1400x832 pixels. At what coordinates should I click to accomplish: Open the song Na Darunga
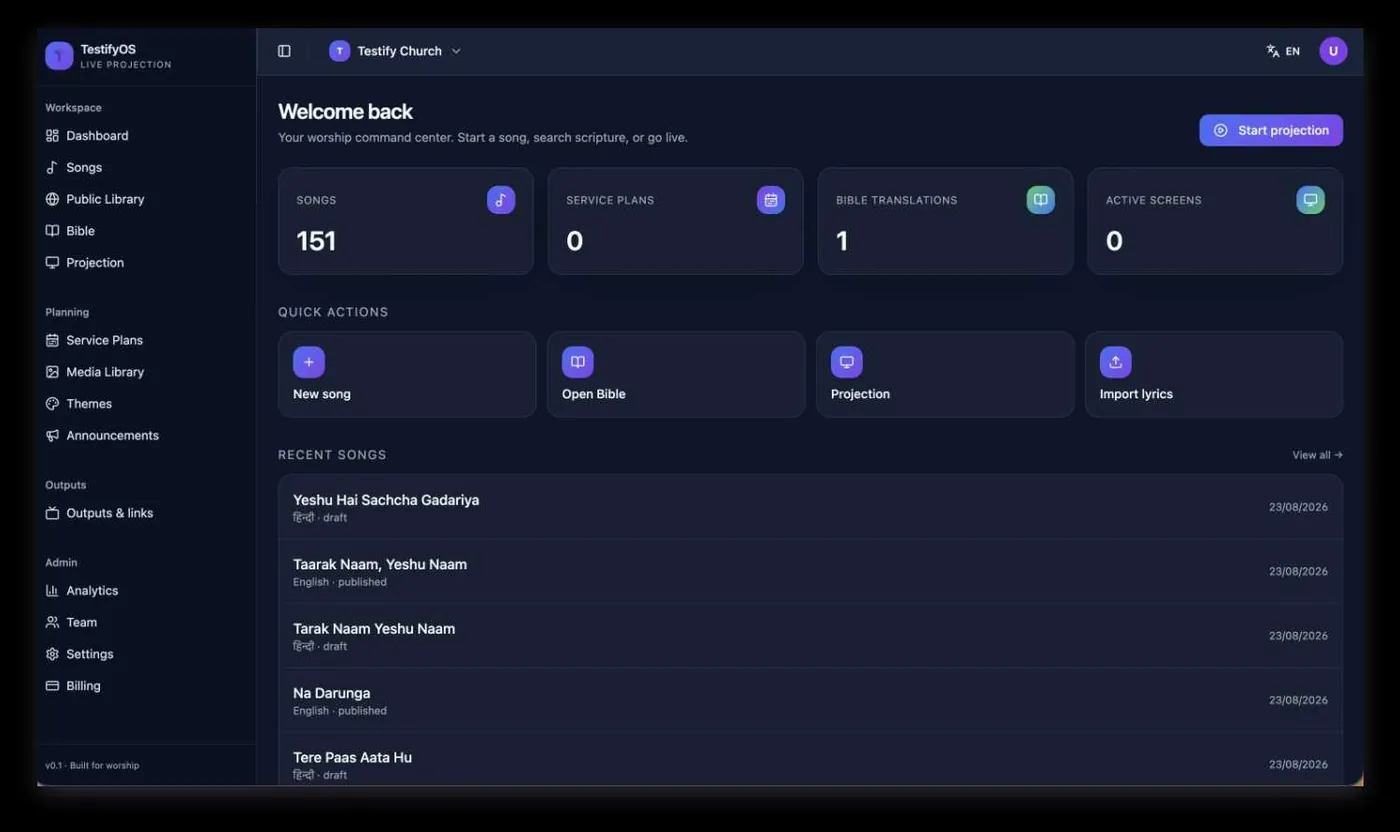(810, 700)
